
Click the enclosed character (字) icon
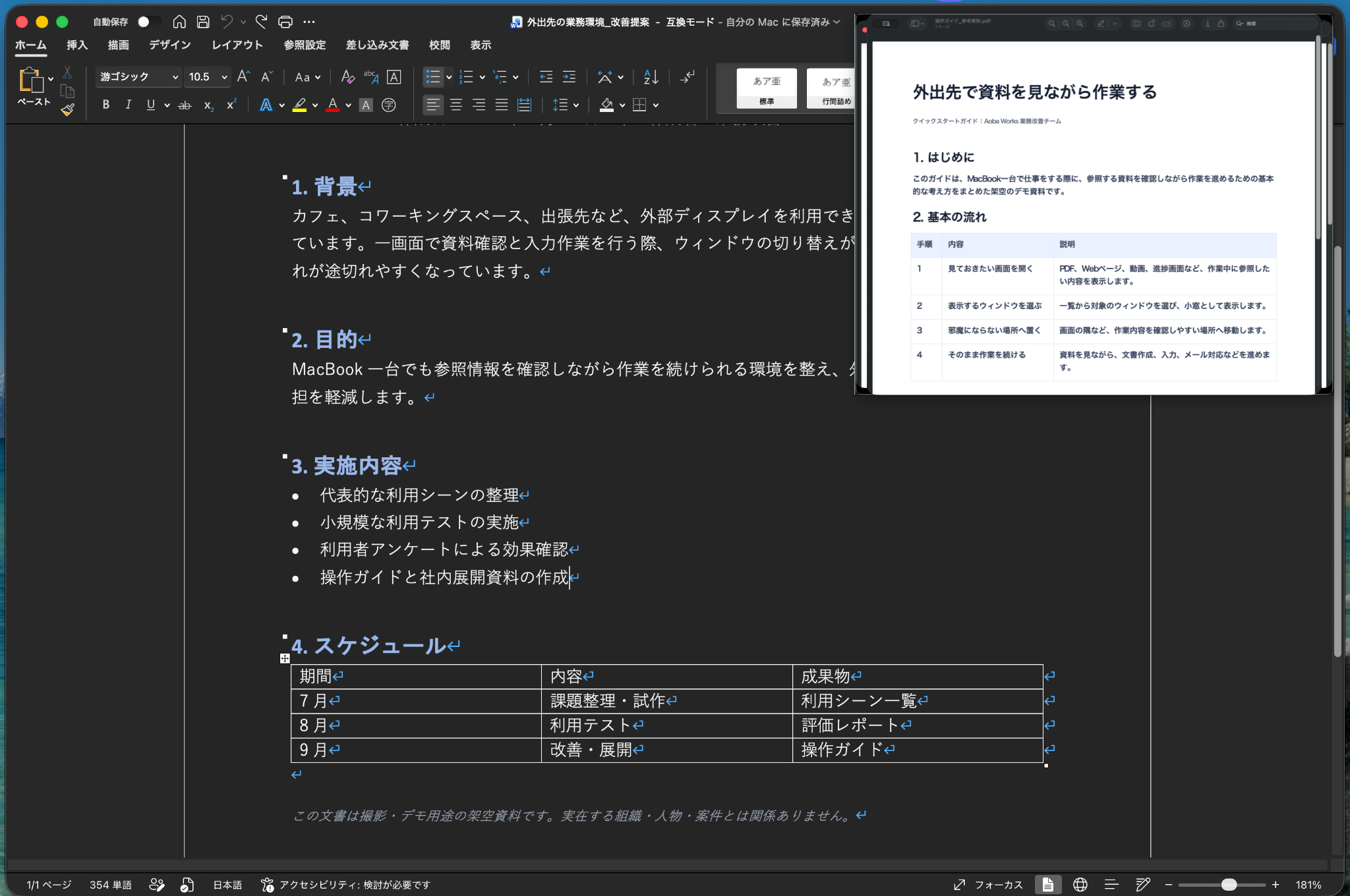coord(389,105)
